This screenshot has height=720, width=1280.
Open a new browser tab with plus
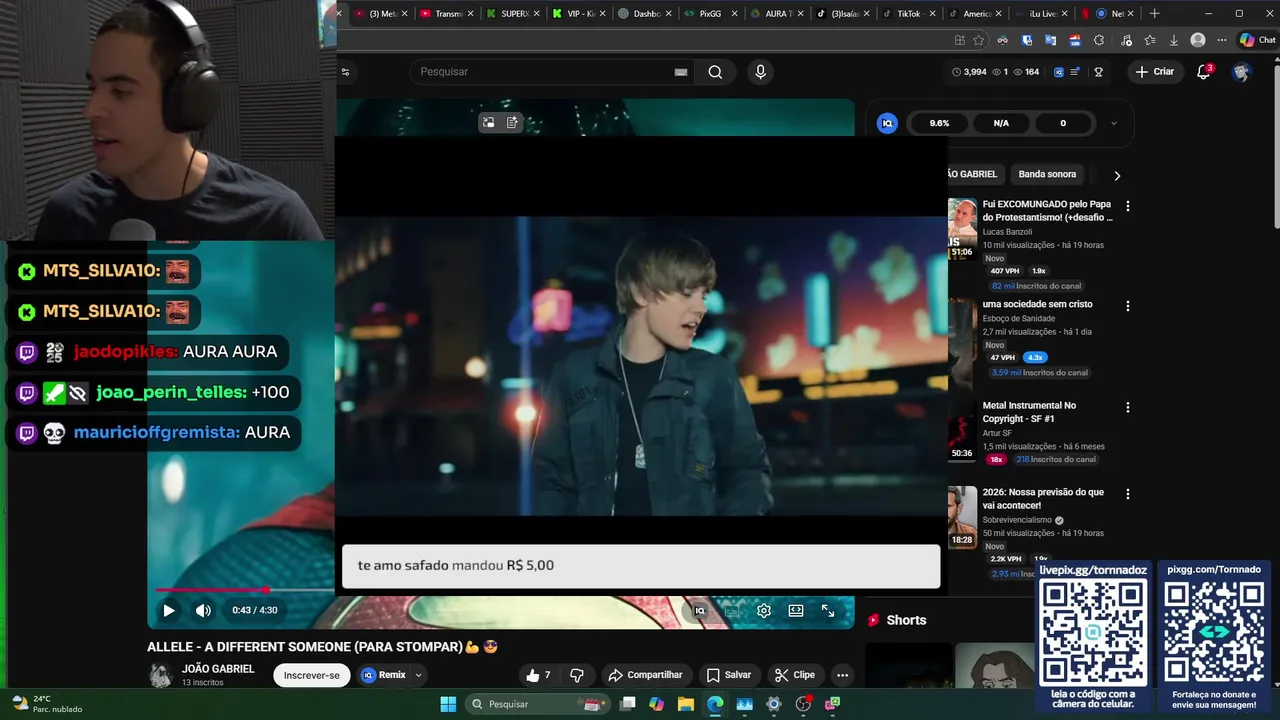pos(1154,13)
